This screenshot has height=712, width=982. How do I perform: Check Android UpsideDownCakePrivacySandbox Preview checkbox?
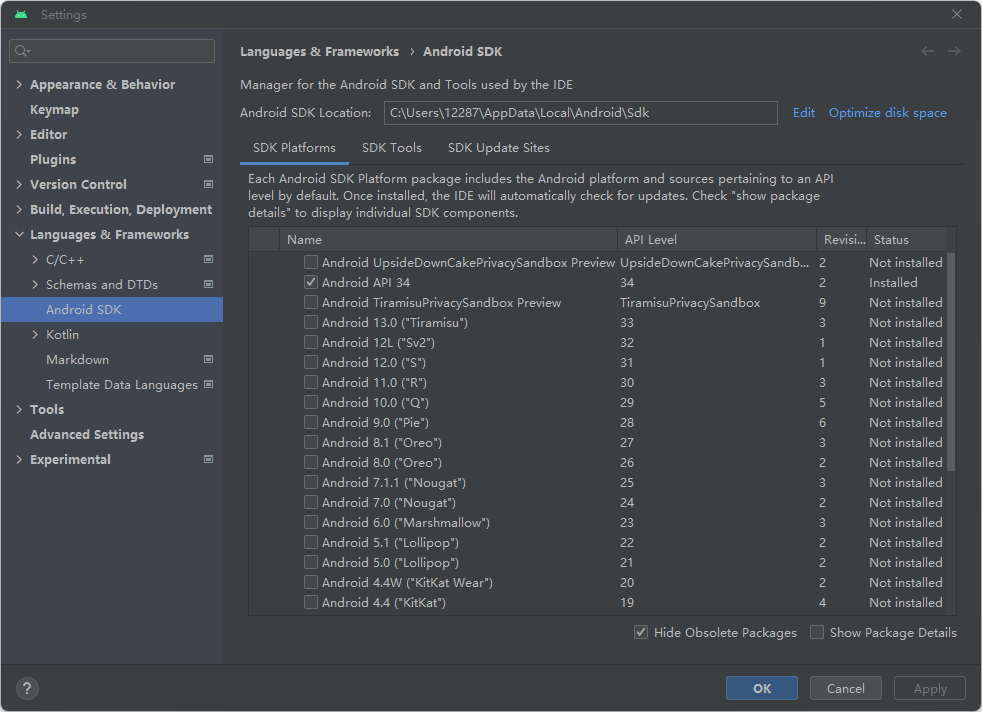[311, 262]
